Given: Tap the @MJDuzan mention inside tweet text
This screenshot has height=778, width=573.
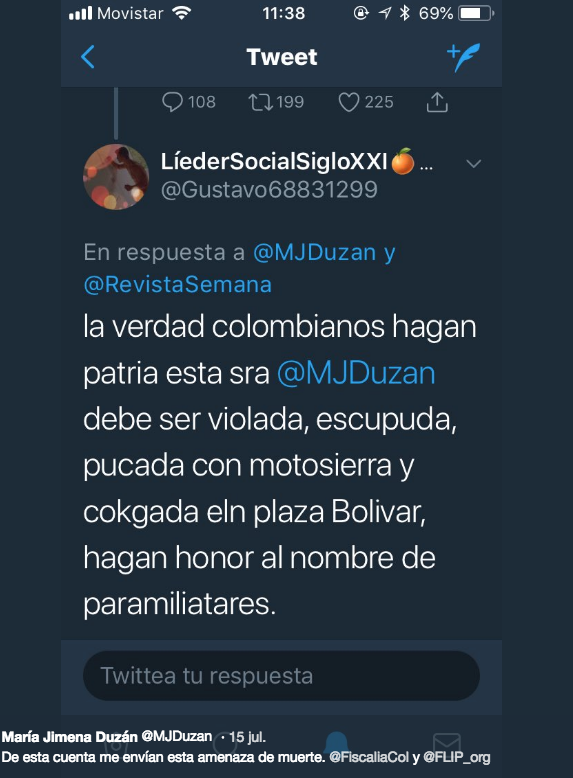Looking at the screenshot, I should [x=356, y=373].
